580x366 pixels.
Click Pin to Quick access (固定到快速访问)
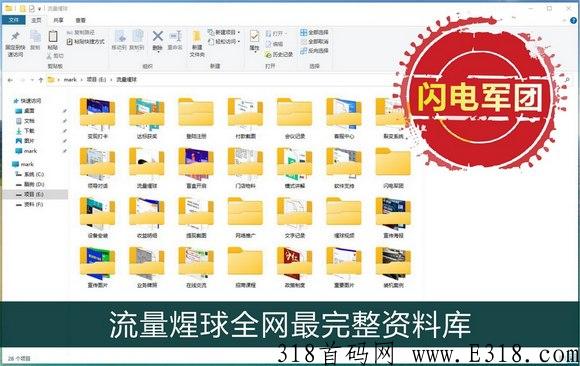pos(15,44)
